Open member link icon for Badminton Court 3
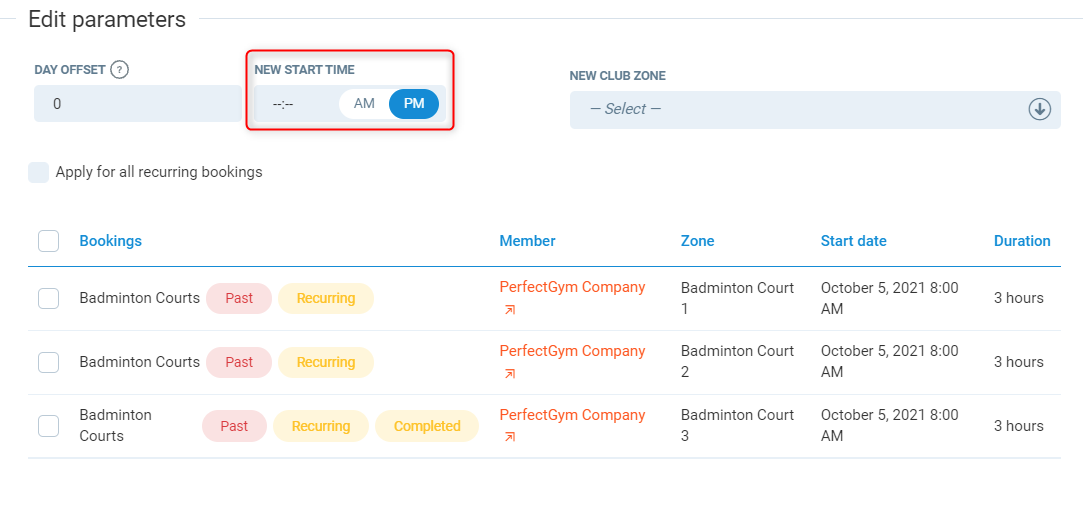The image size is (1083, 514). click(x=510, y=437)
